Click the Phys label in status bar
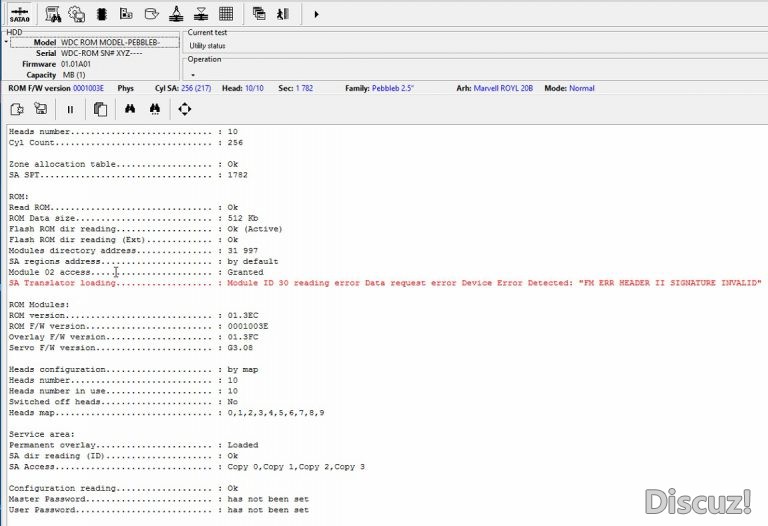The width and height of the screenshot is (768, 526). 126,88
